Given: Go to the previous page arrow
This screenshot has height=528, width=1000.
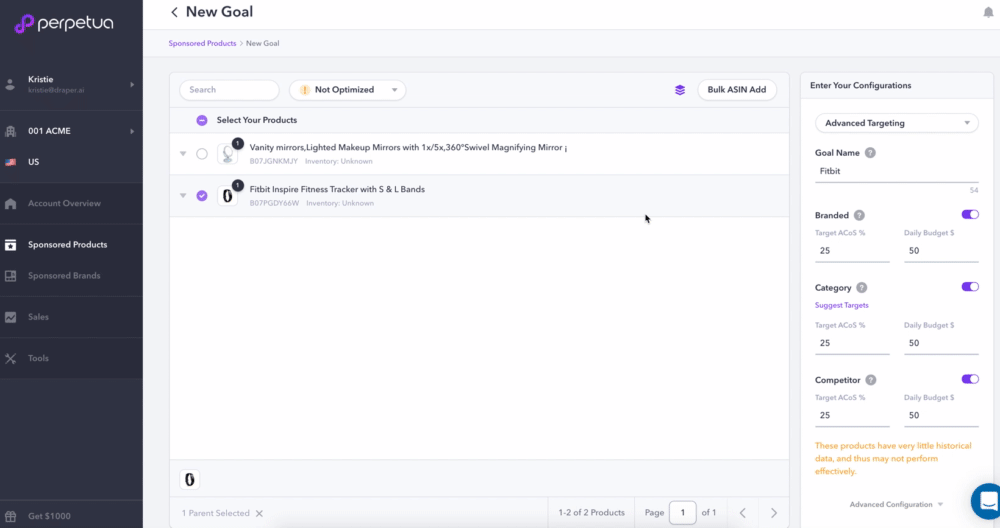Looking at the screenshot, I should click(x=742, y=513).
